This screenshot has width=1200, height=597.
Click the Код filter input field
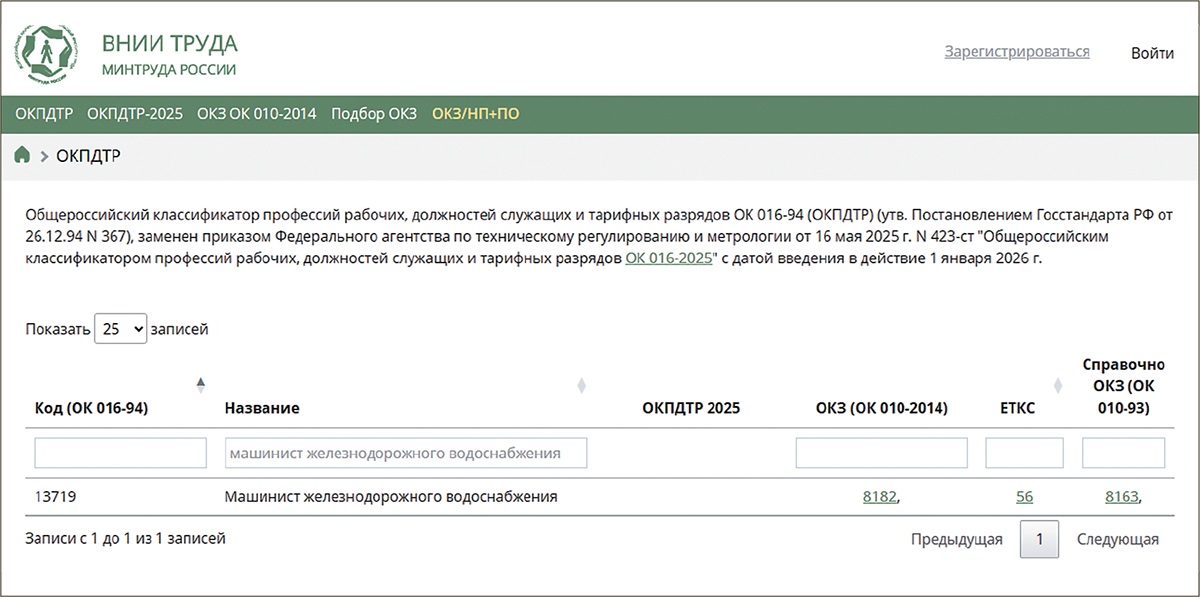pyautogui.click(x=120, y=453)
